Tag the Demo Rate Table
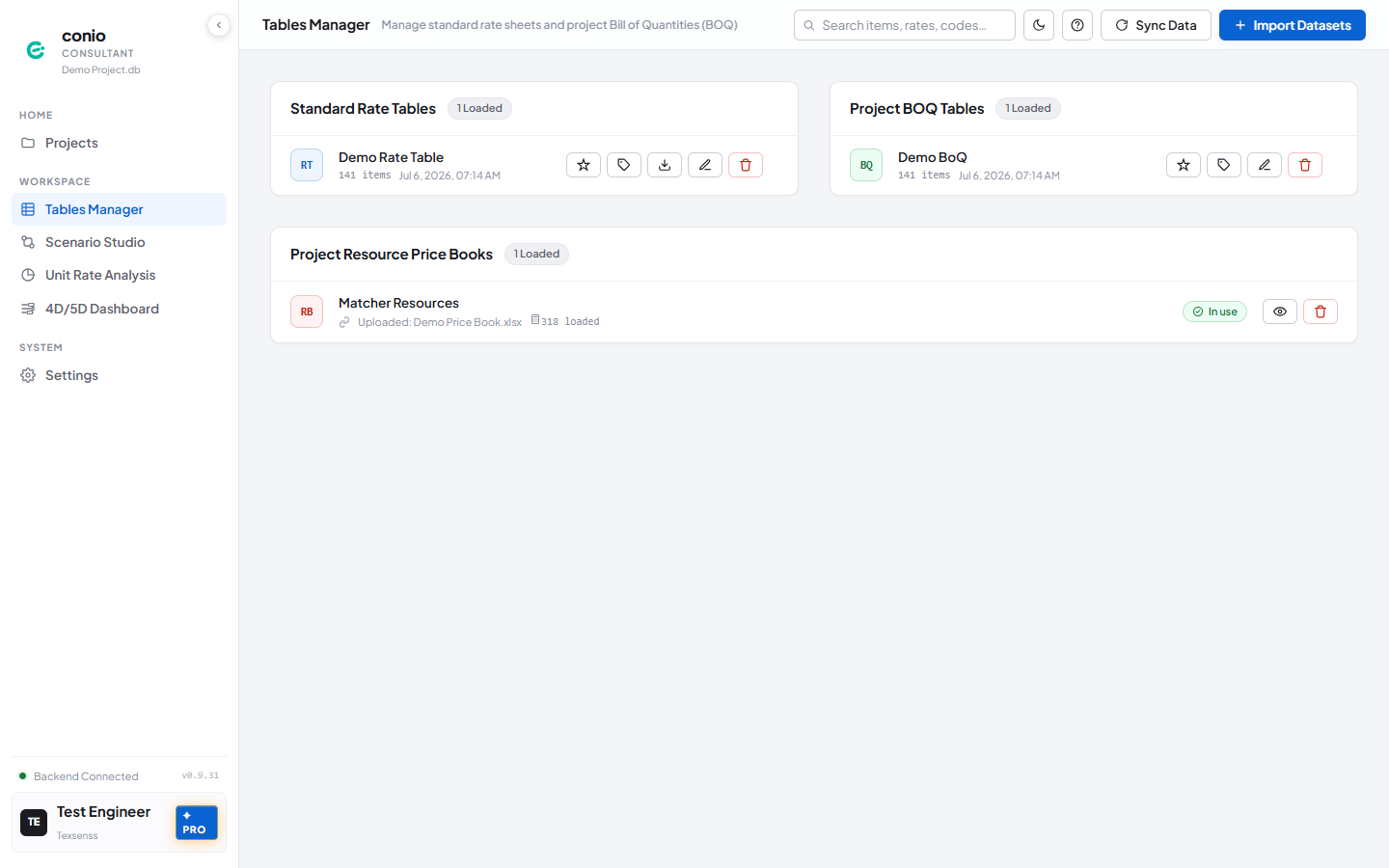Viewport: 1389px width, 868px height. click(624, 165)
